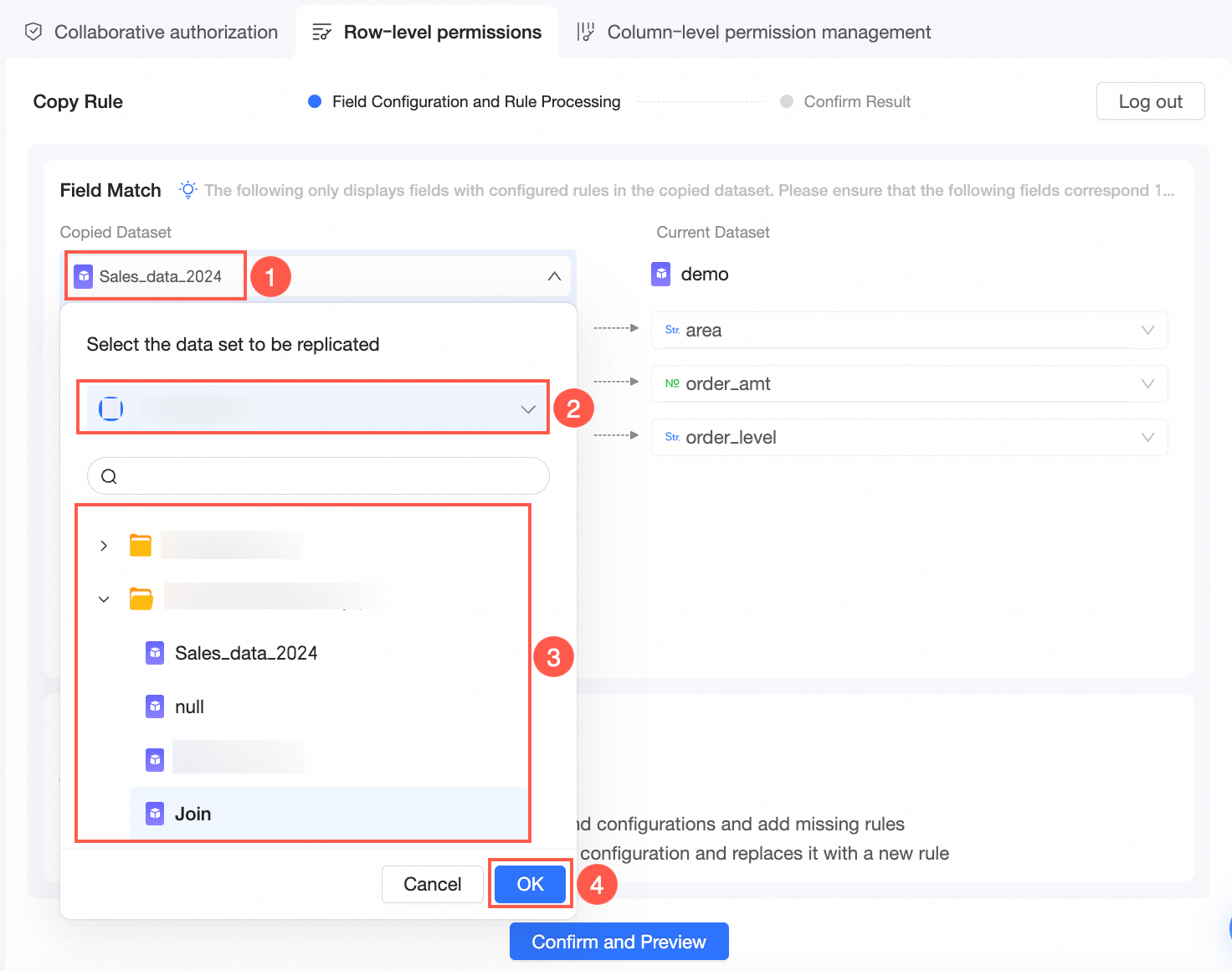Collapse the Copied Dataset dropdown arrow
This screenshot has width=1232, height=971.
click(x=554, y=276)
